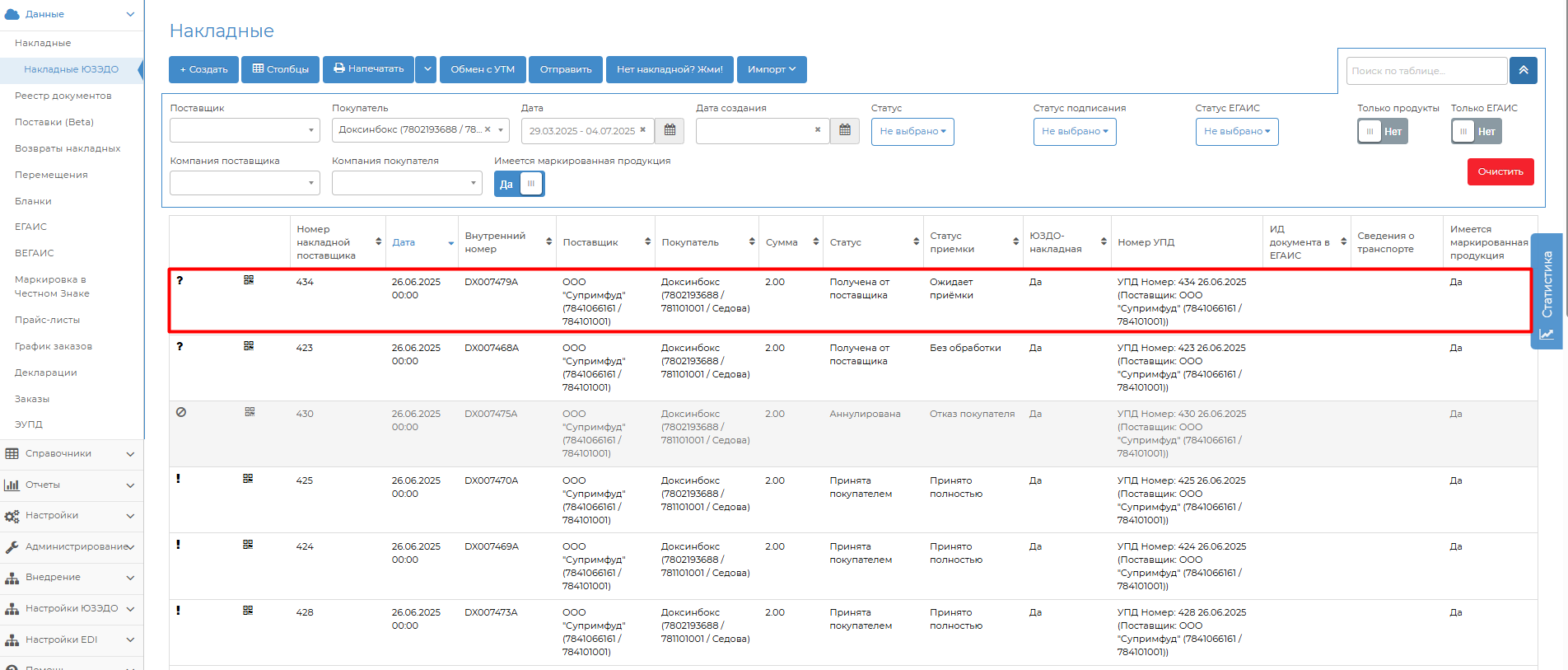Click QR code icon in invoice 428 row
1568x670 pixels.
248,611
